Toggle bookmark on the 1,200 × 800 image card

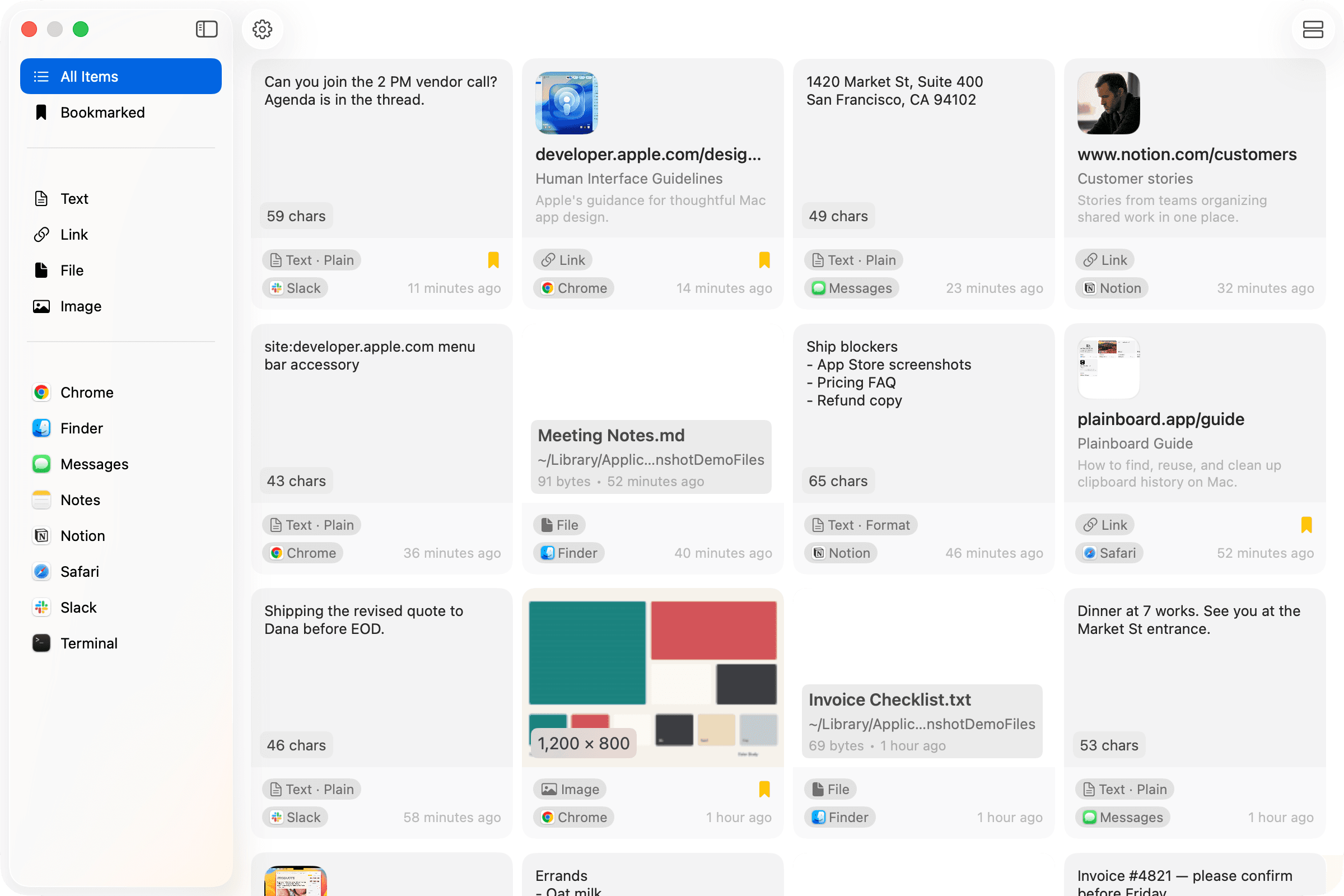(x=764, y=789)
